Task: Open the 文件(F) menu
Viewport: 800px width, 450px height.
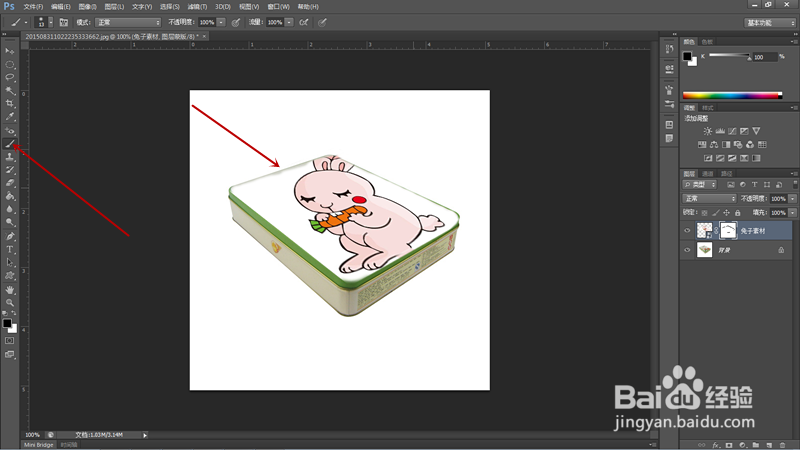Action: 33,7
